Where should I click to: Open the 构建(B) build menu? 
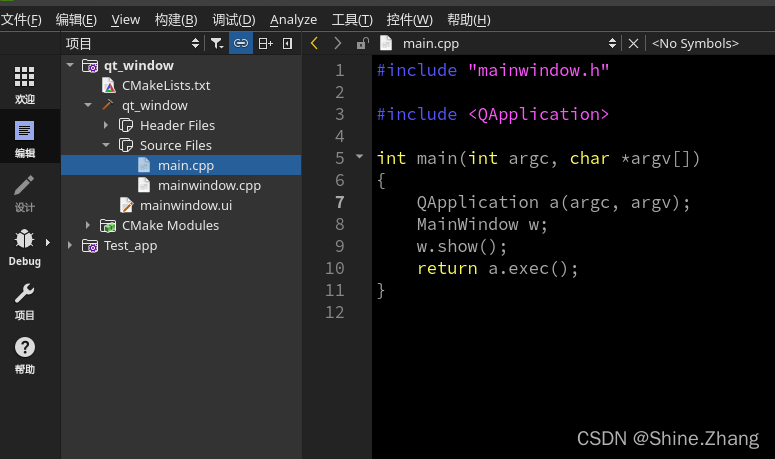tap(176, 20)
